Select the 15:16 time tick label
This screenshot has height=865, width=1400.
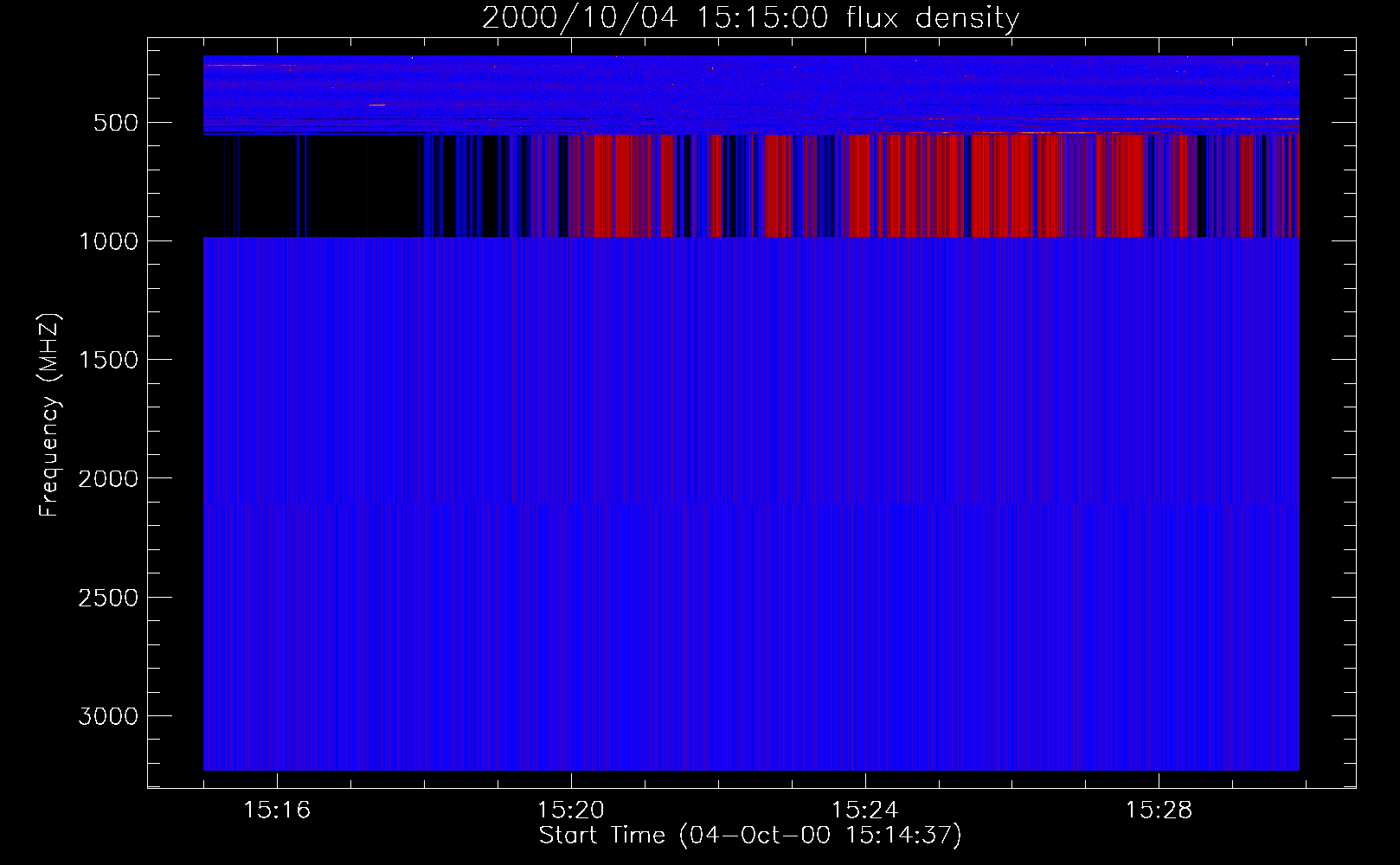pyautogui.click(x=277, y=810)
